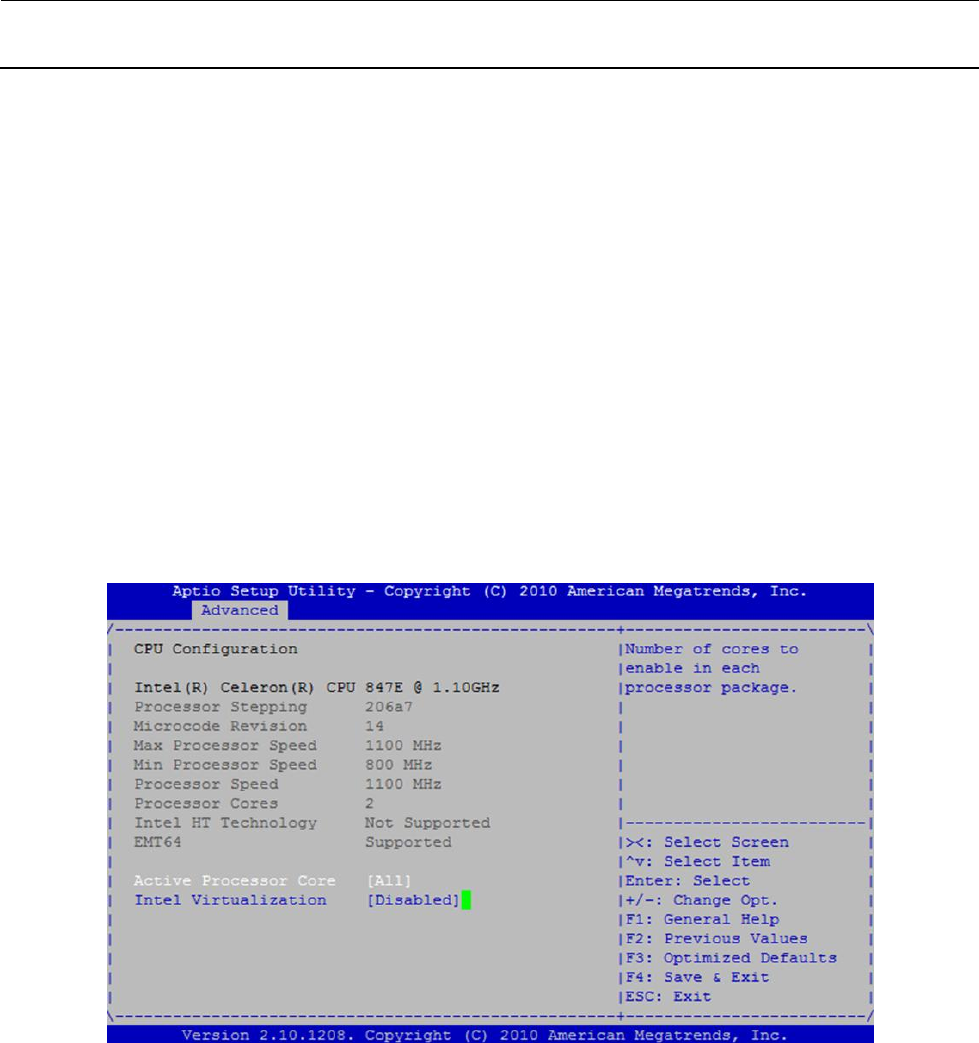The width and height of the screenshot is (979, 1043).
Task: Click the F4: Save & Exit hint
Action: pos(697,977)
